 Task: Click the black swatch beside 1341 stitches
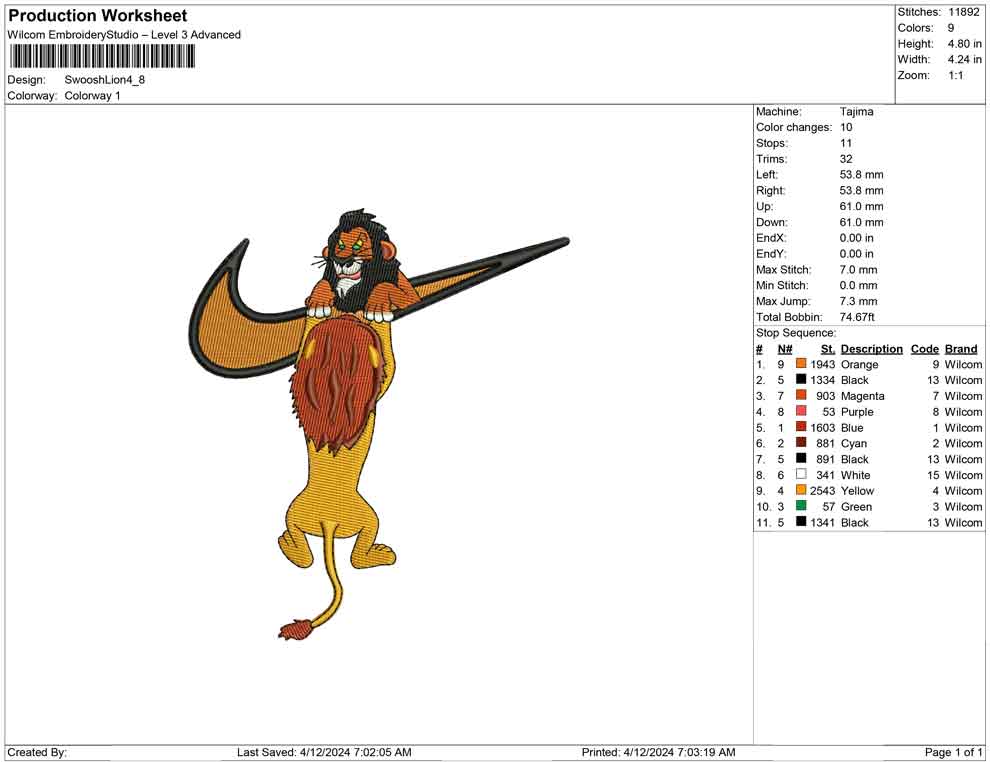coord(801,521)
